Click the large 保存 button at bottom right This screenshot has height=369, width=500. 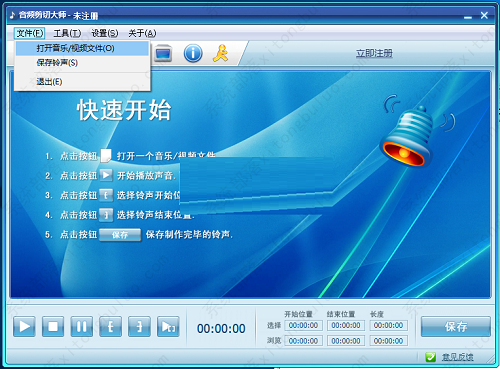(456, 327)
